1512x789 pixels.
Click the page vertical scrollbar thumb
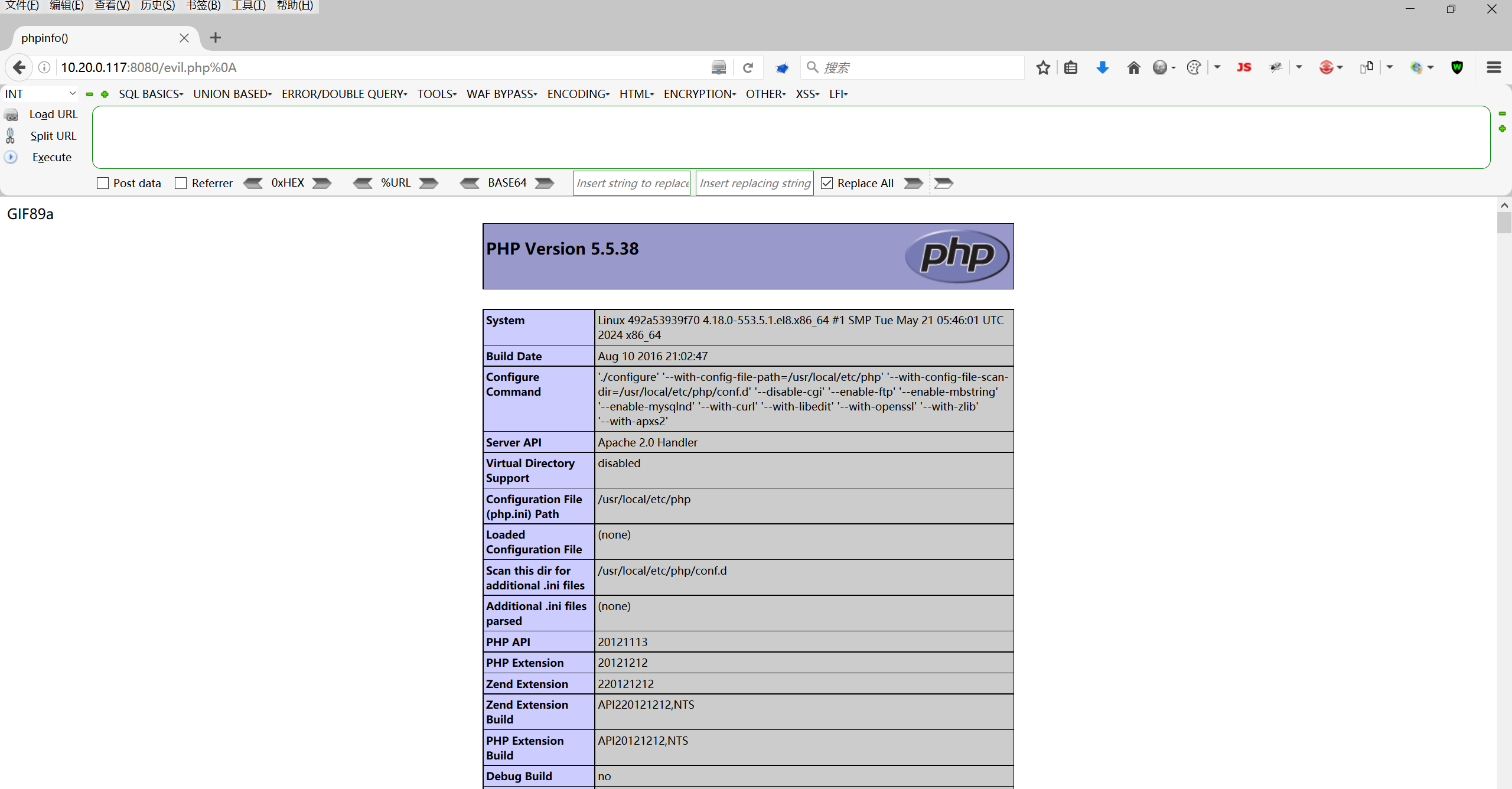click(1504, 223)
